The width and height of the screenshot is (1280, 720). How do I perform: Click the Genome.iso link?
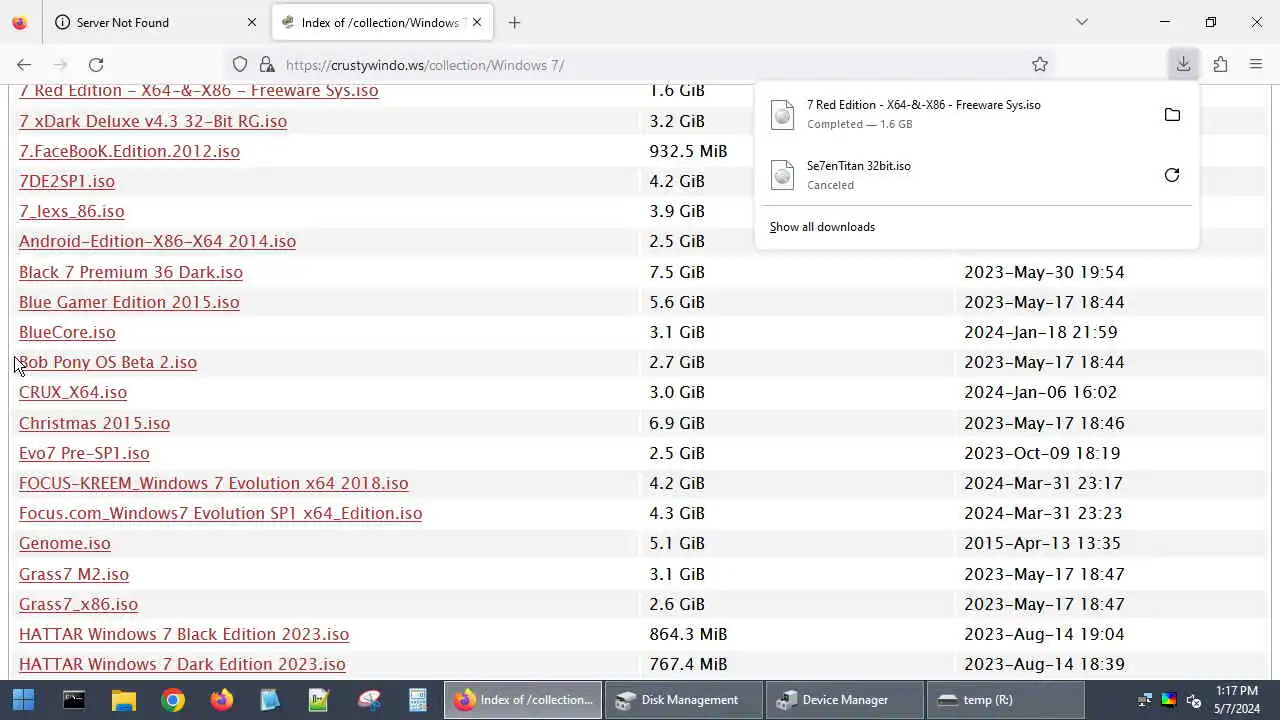pos(65,543)
